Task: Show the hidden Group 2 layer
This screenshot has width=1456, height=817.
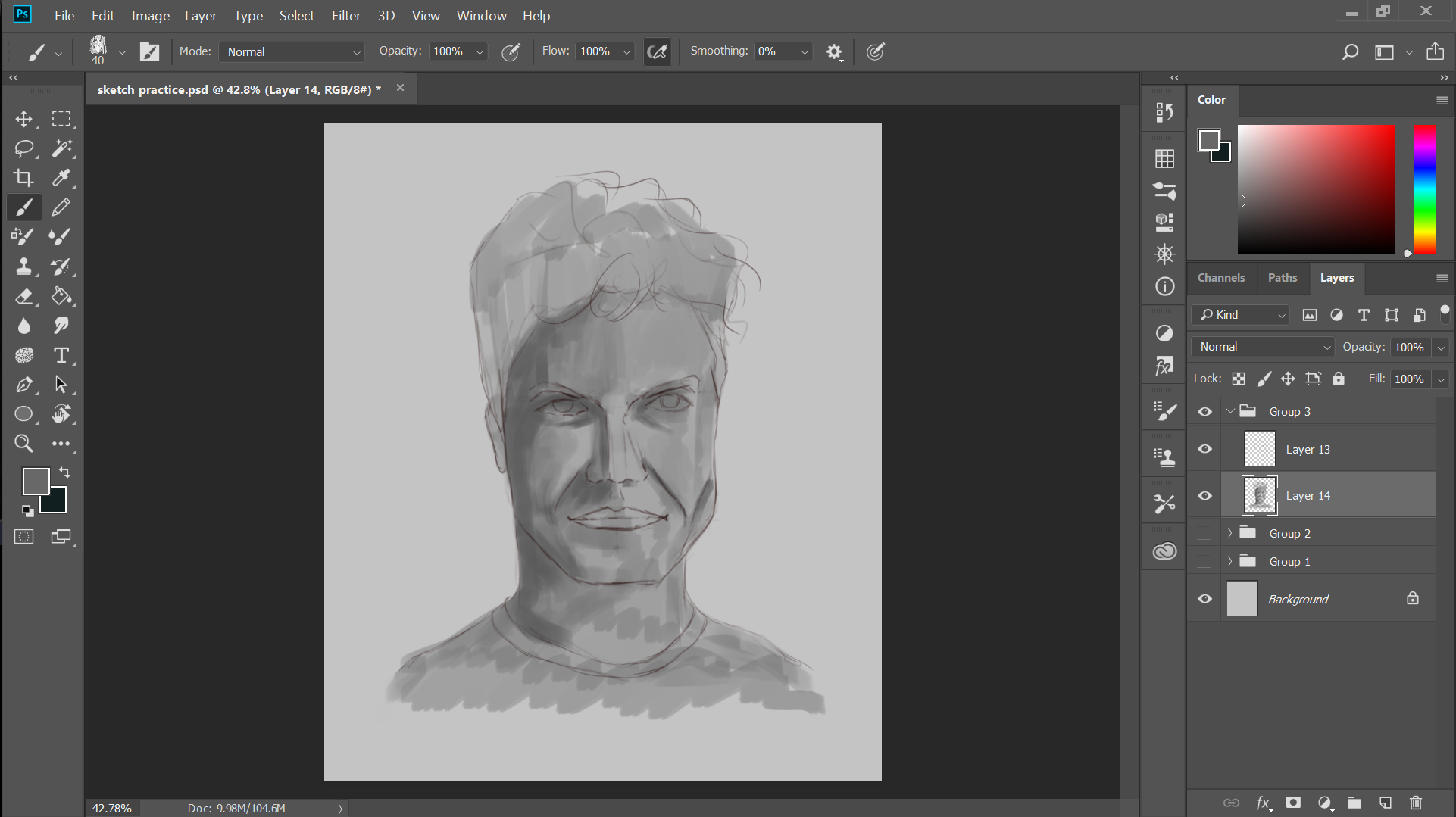Action: (x=1204, y=533)
